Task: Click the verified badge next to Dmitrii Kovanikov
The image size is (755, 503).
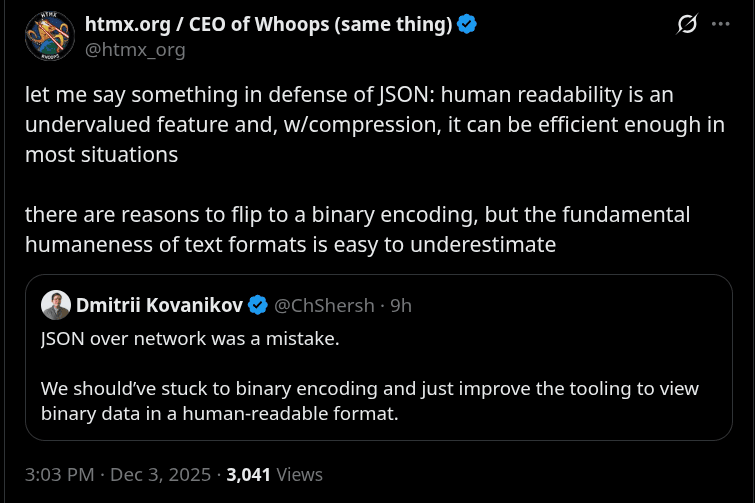Action: pyautogui.click(x=257, y=304)
